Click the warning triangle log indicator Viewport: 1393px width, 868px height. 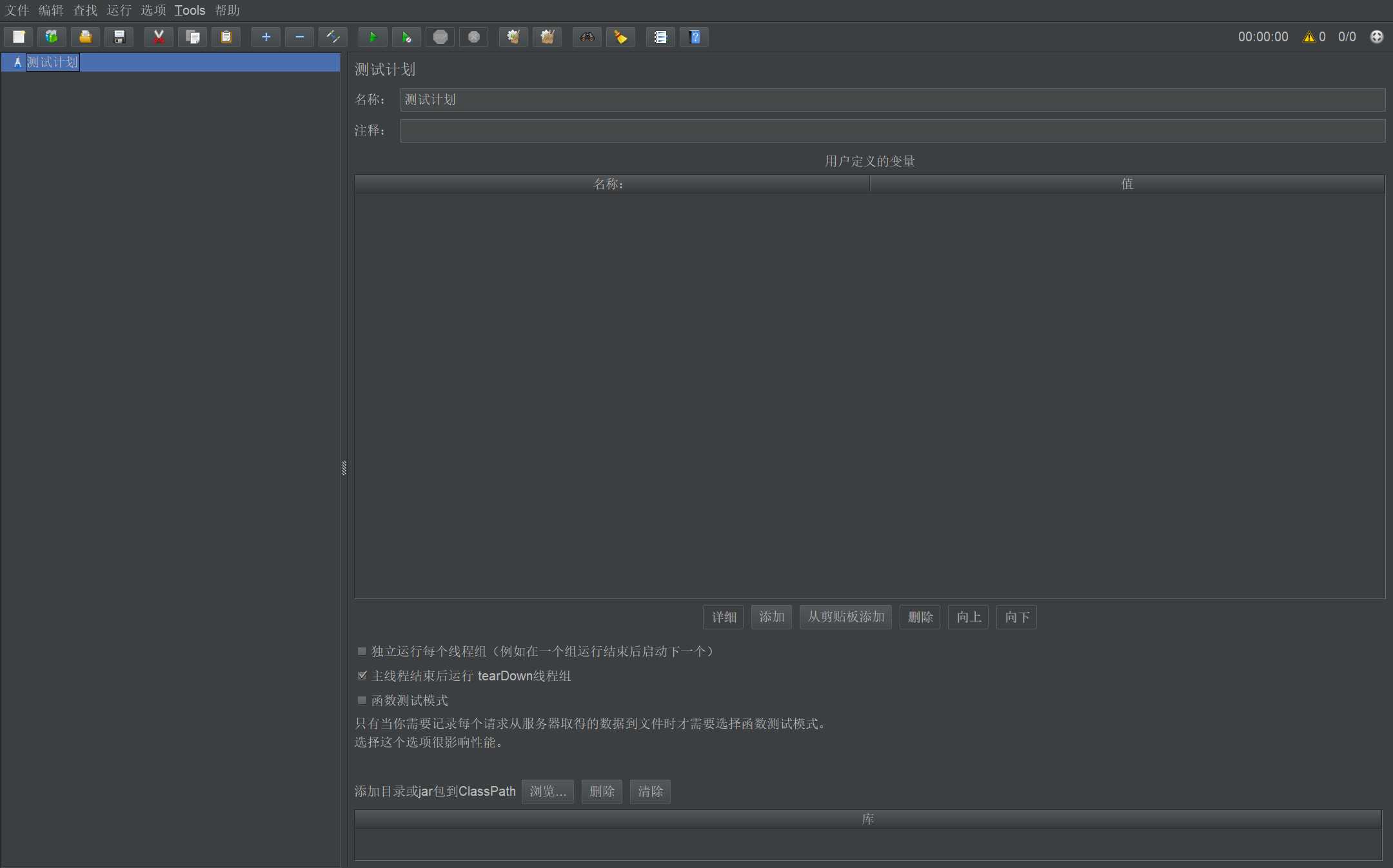pyautogui.click(x=1309, y=37)
